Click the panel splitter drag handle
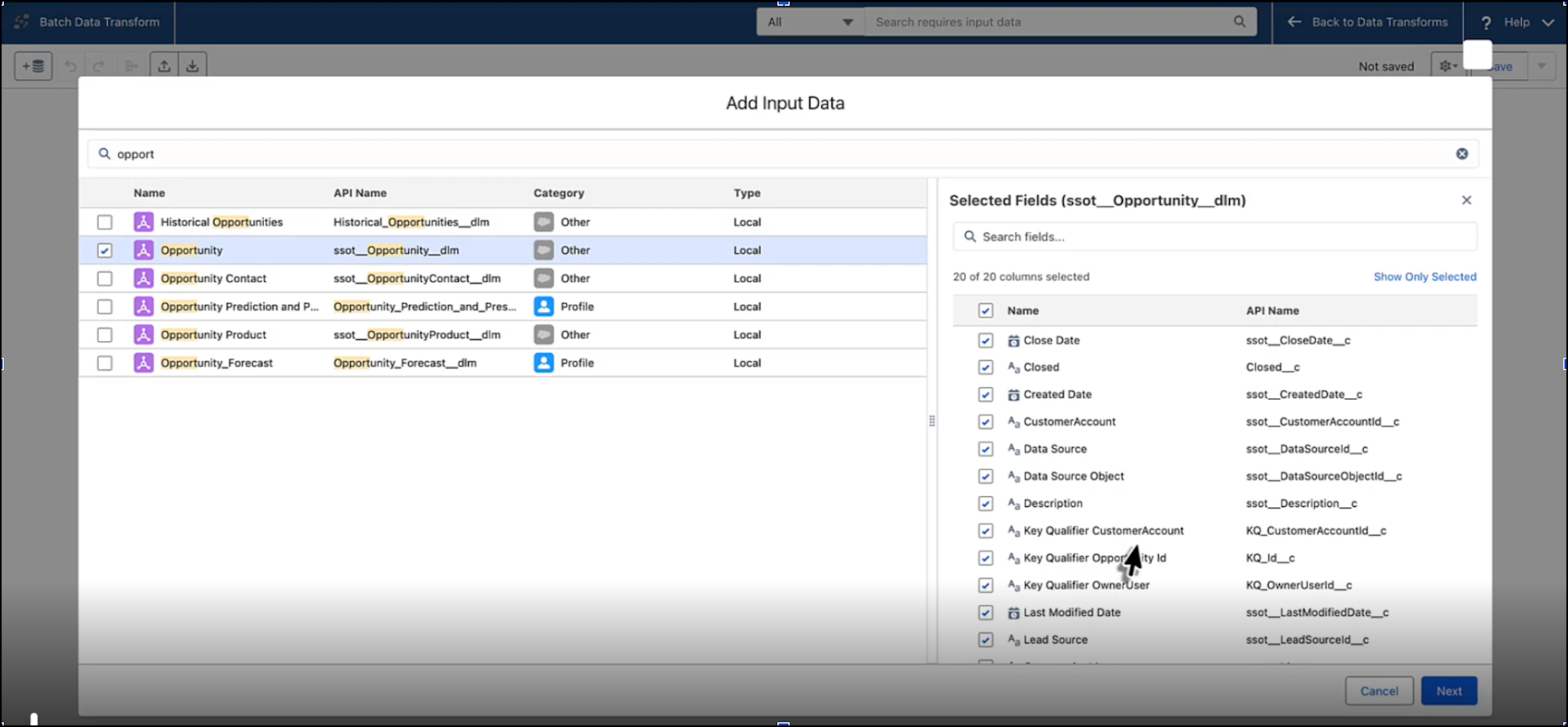 coord(932,421)
